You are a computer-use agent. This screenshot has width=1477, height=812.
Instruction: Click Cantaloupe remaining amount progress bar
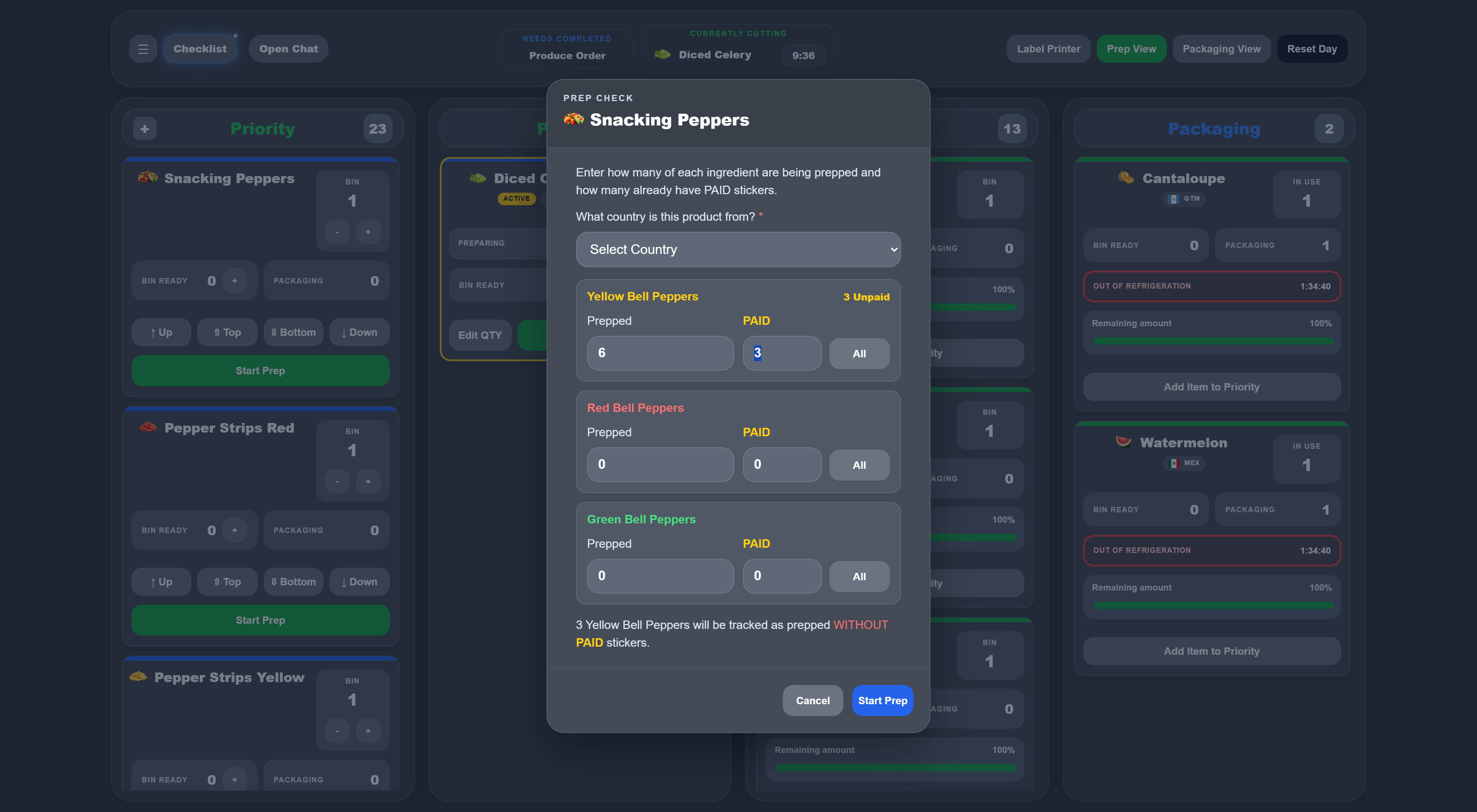[x=1213, y=341]
